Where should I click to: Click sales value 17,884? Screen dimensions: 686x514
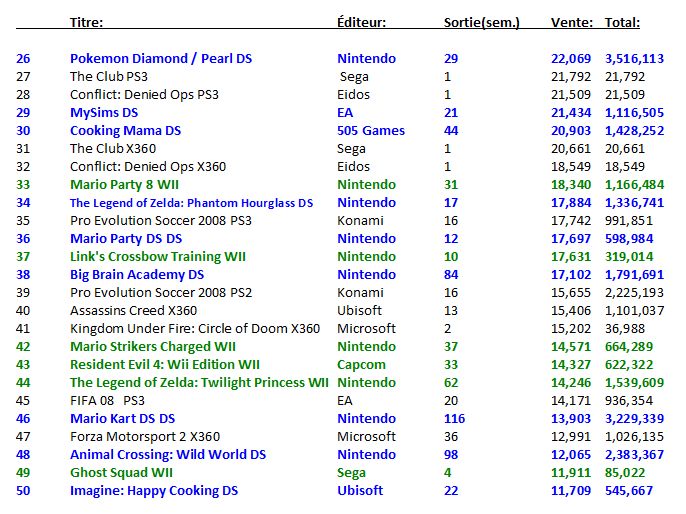pos(571,203)
